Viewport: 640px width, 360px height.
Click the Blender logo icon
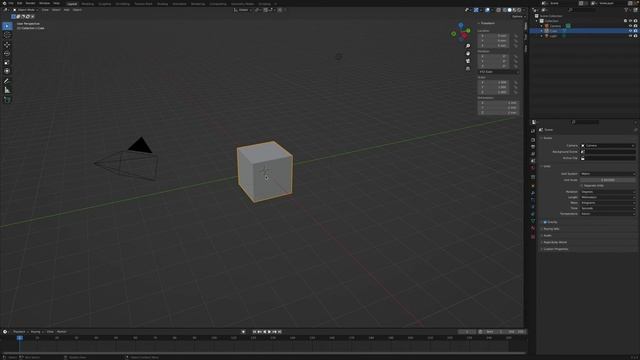click(4, 3)
